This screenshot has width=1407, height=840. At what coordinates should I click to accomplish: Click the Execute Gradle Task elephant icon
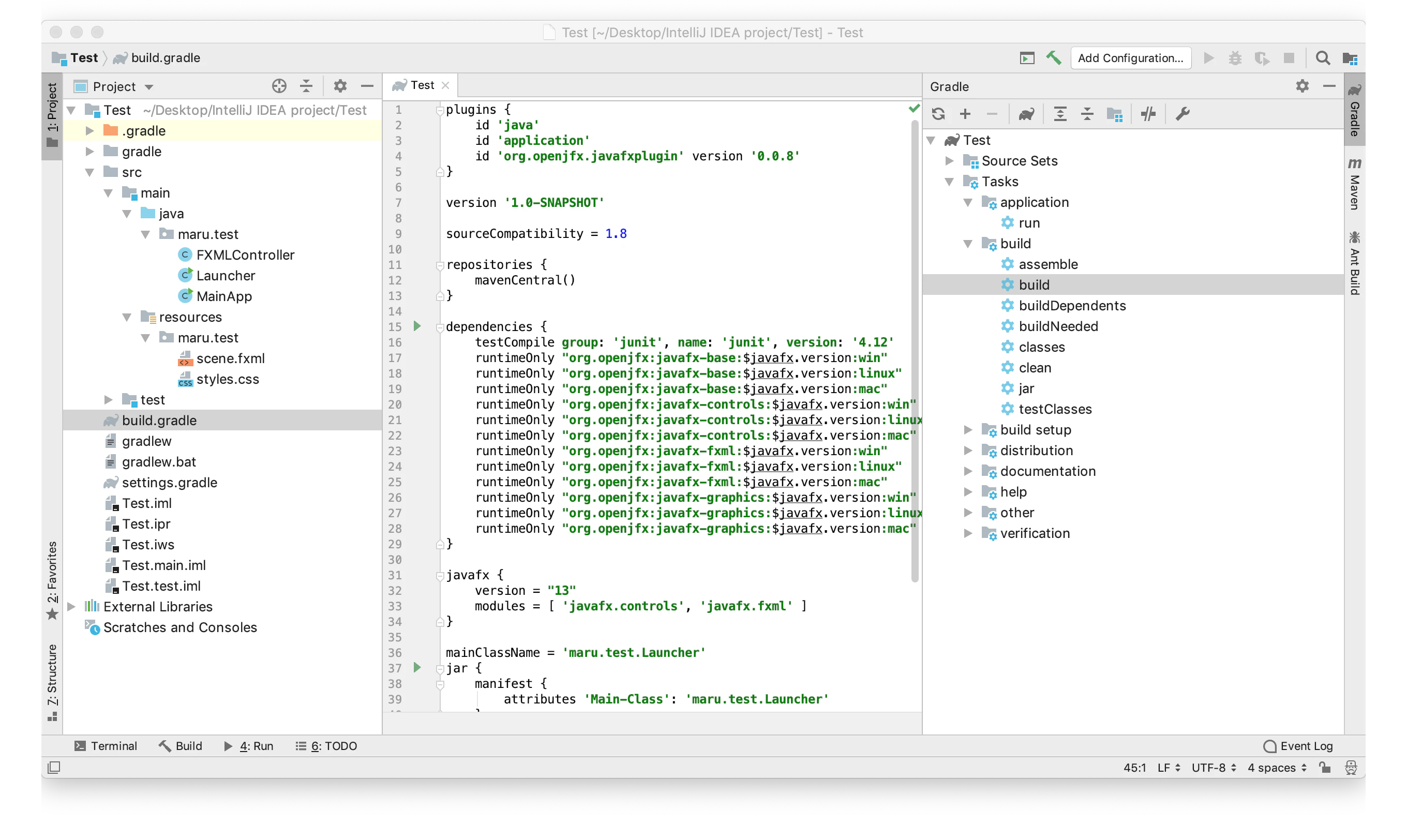[1026, 114]
